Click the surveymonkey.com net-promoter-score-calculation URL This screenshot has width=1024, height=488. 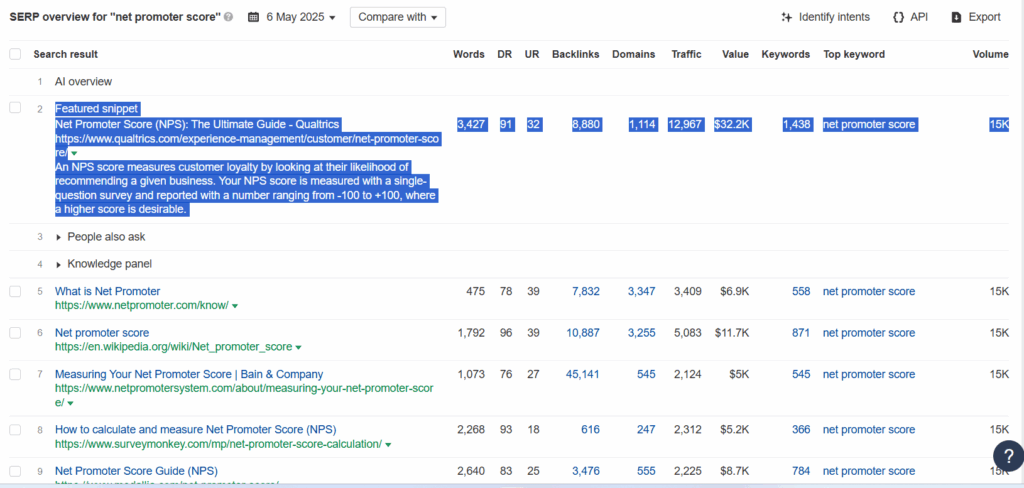218,444
